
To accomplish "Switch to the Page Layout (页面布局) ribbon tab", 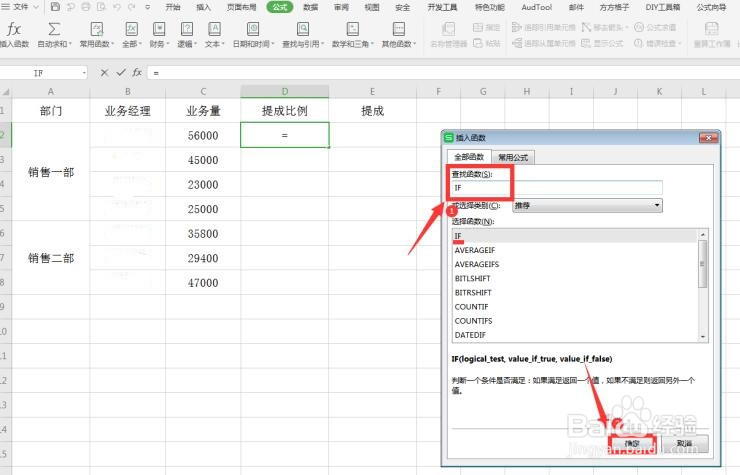I will click(x=242, y=7).
